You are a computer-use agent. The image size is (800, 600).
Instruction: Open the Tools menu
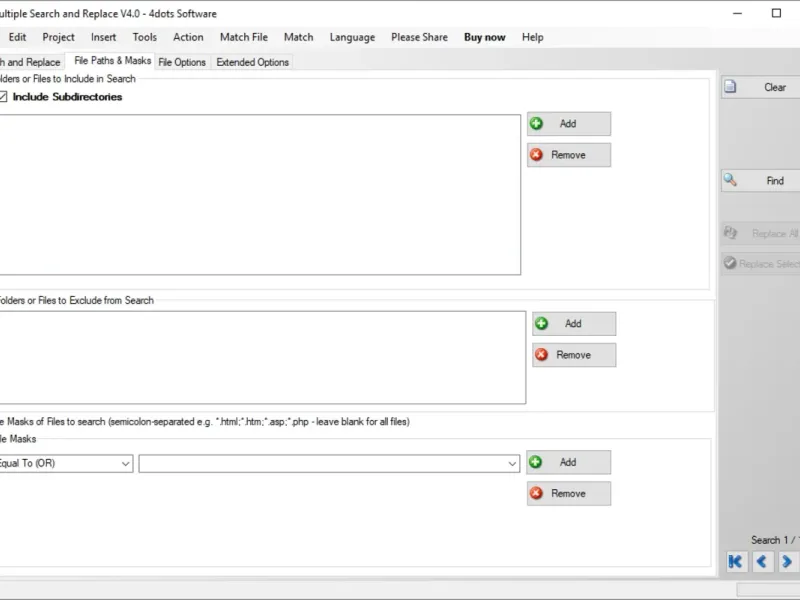(145, 37)
